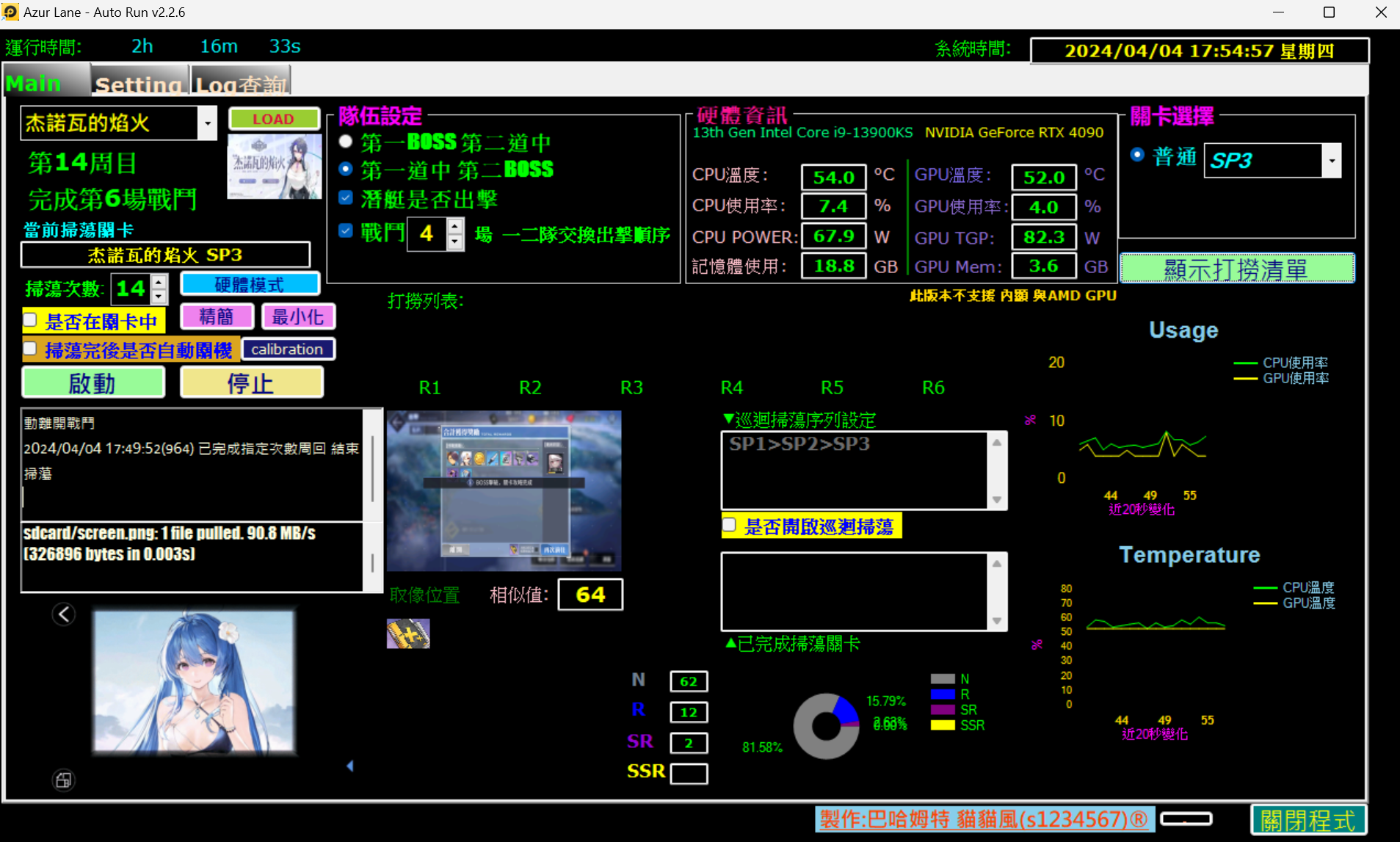Screen dimensions: 1400x842
Task: Click the blue-haired character portrait
Action: pyautogui.click(x=195, y=683)
